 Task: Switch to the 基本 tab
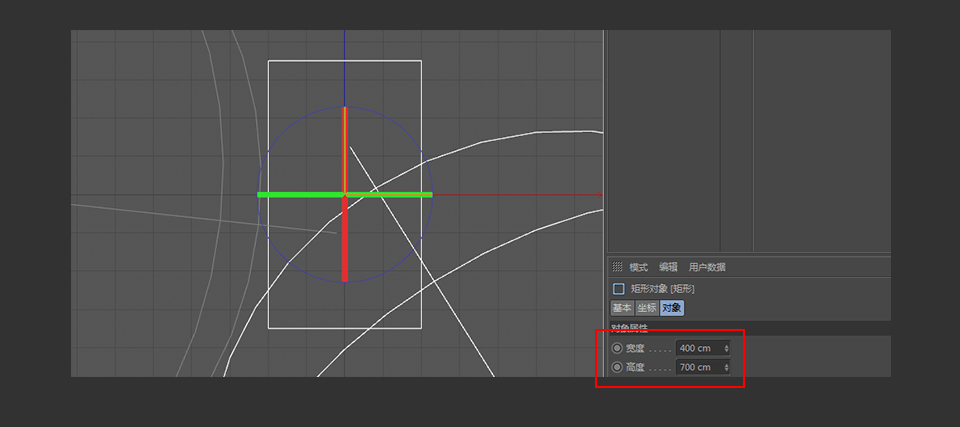[622, 308]
